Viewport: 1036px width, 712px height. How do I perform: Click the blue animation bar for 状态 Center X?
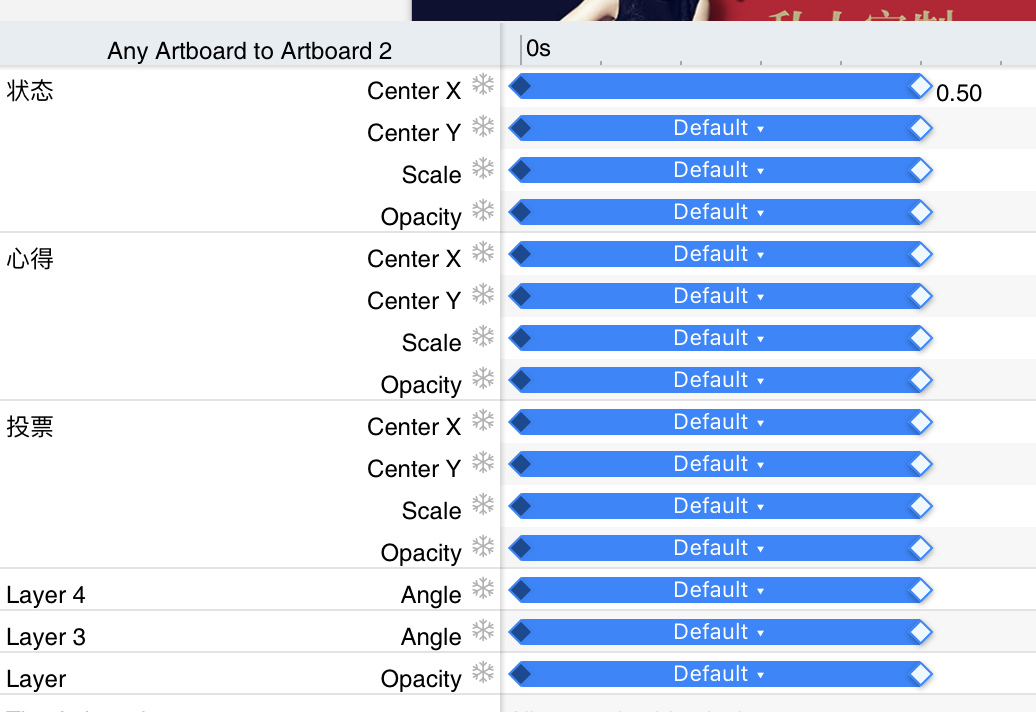point(718,87)
